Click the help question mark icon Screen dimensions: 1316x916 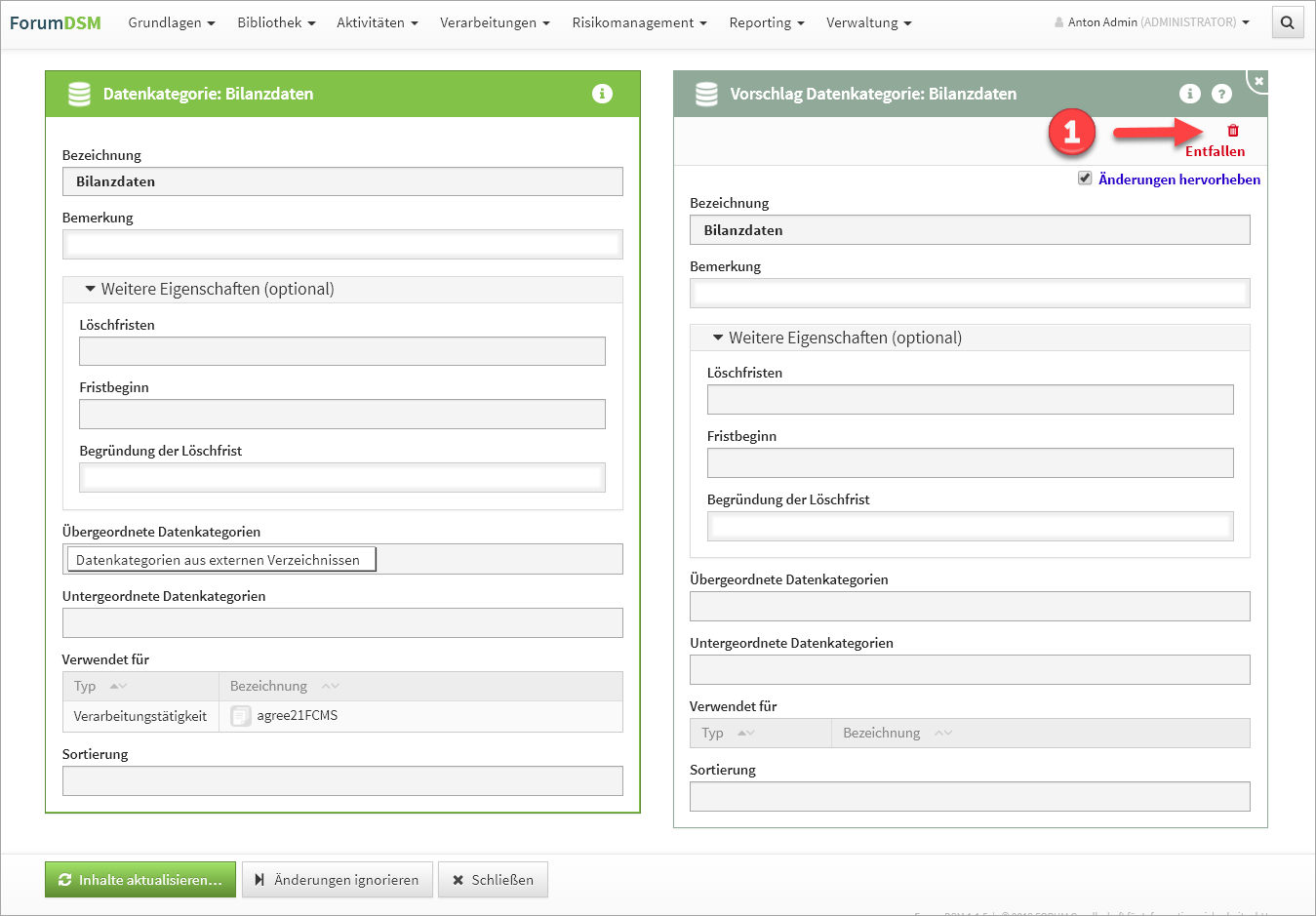click(x=1221, y=94)
